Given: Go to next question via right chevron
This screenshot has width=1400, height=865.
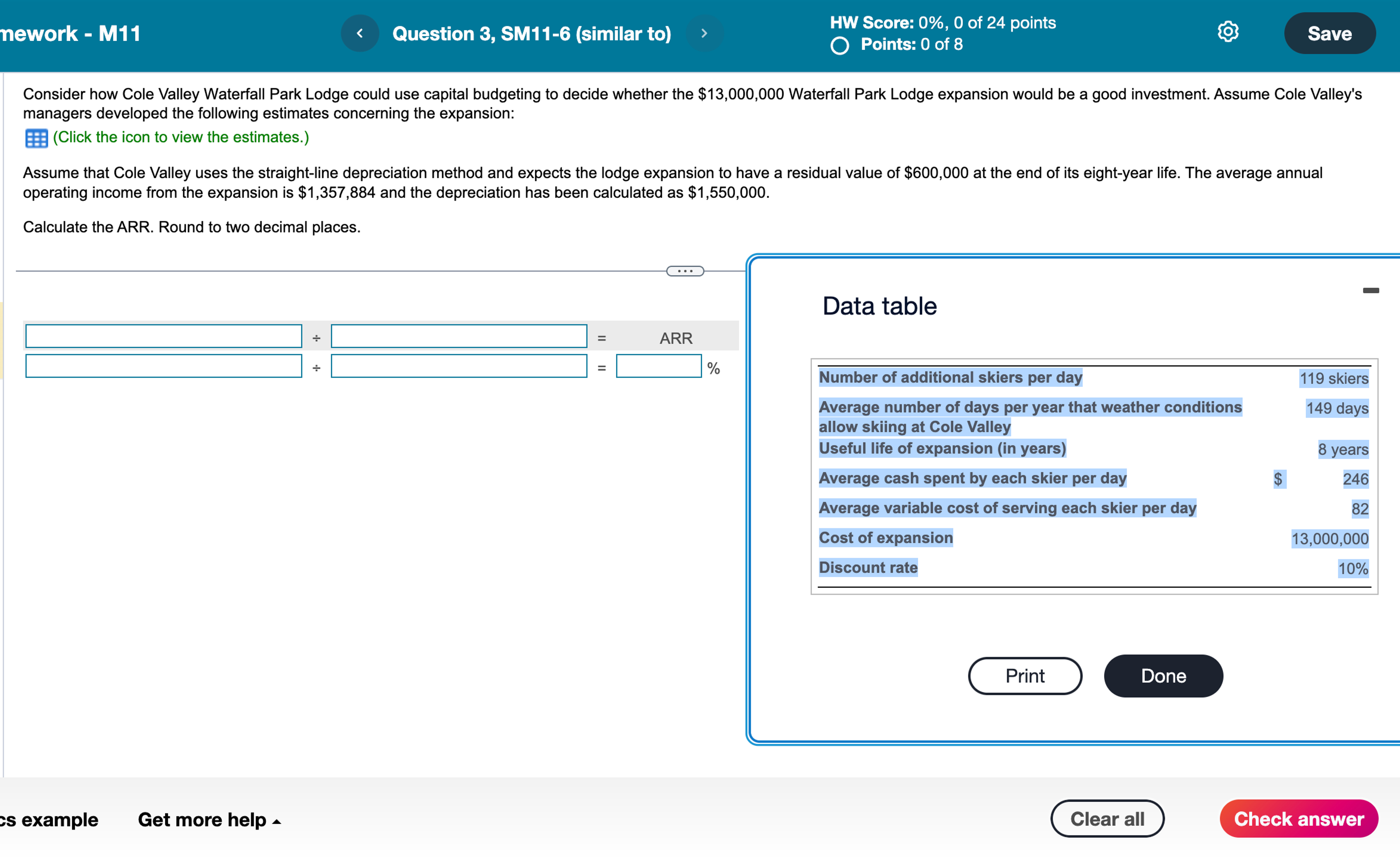Looking at the screenshot, I should pyautogui.click(x=704, y=33).
